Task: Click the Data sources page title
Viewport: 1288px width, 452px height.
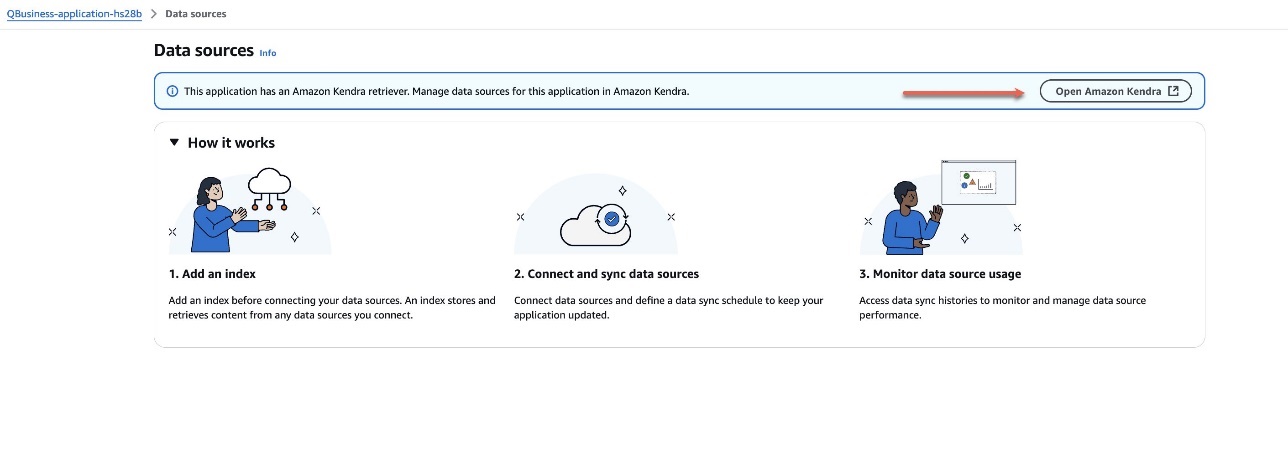Action: click(204, 50)
